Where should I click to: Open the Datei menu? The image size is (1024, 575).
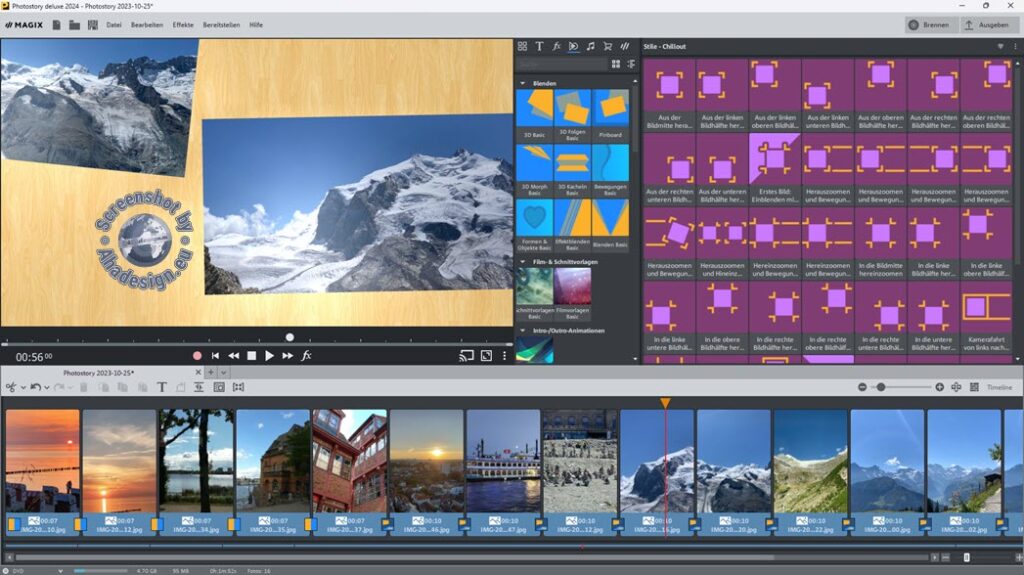click(x=114, y=25)
